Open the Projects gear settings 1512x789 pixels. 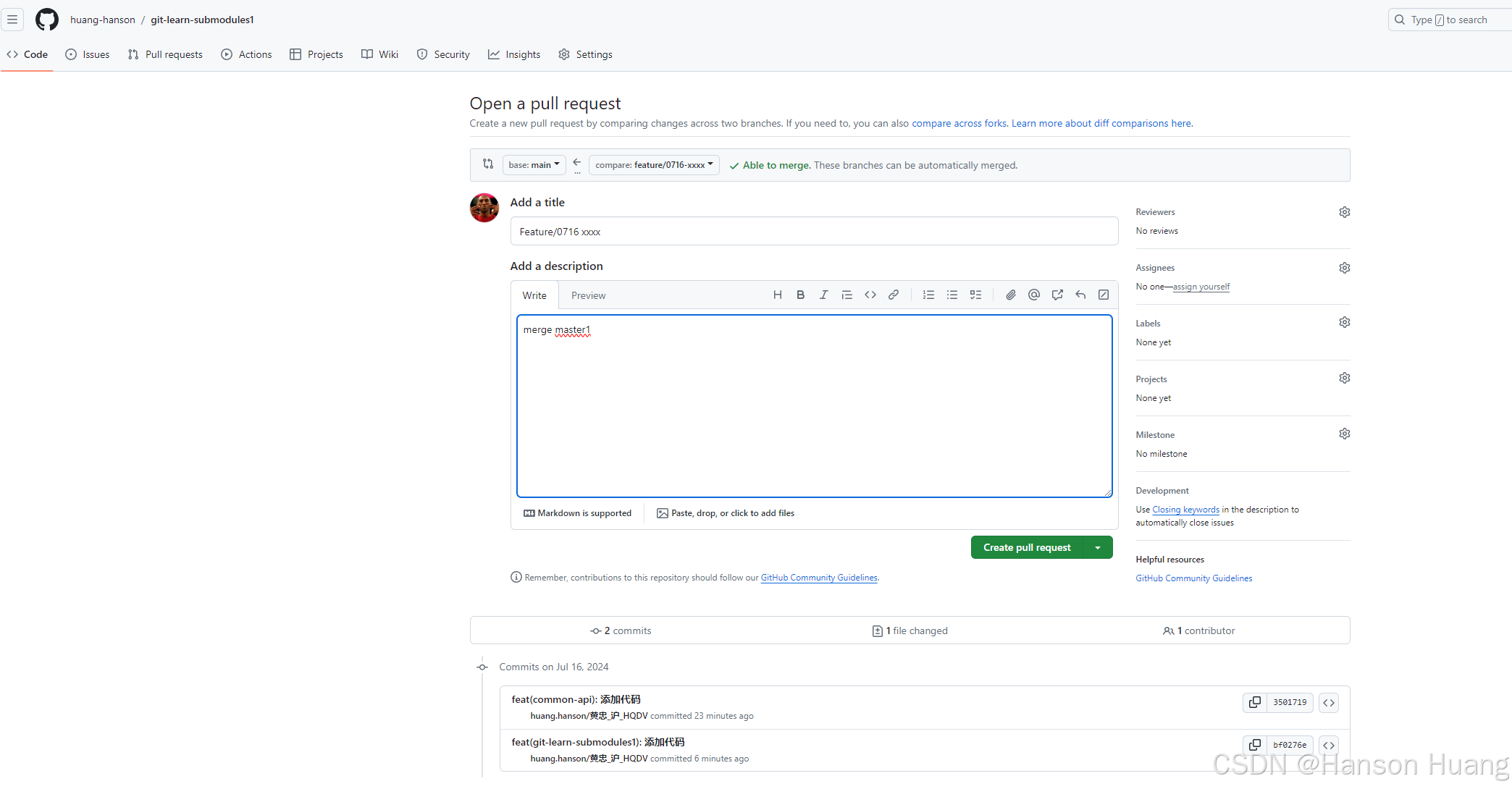[x=1345, y=378]
